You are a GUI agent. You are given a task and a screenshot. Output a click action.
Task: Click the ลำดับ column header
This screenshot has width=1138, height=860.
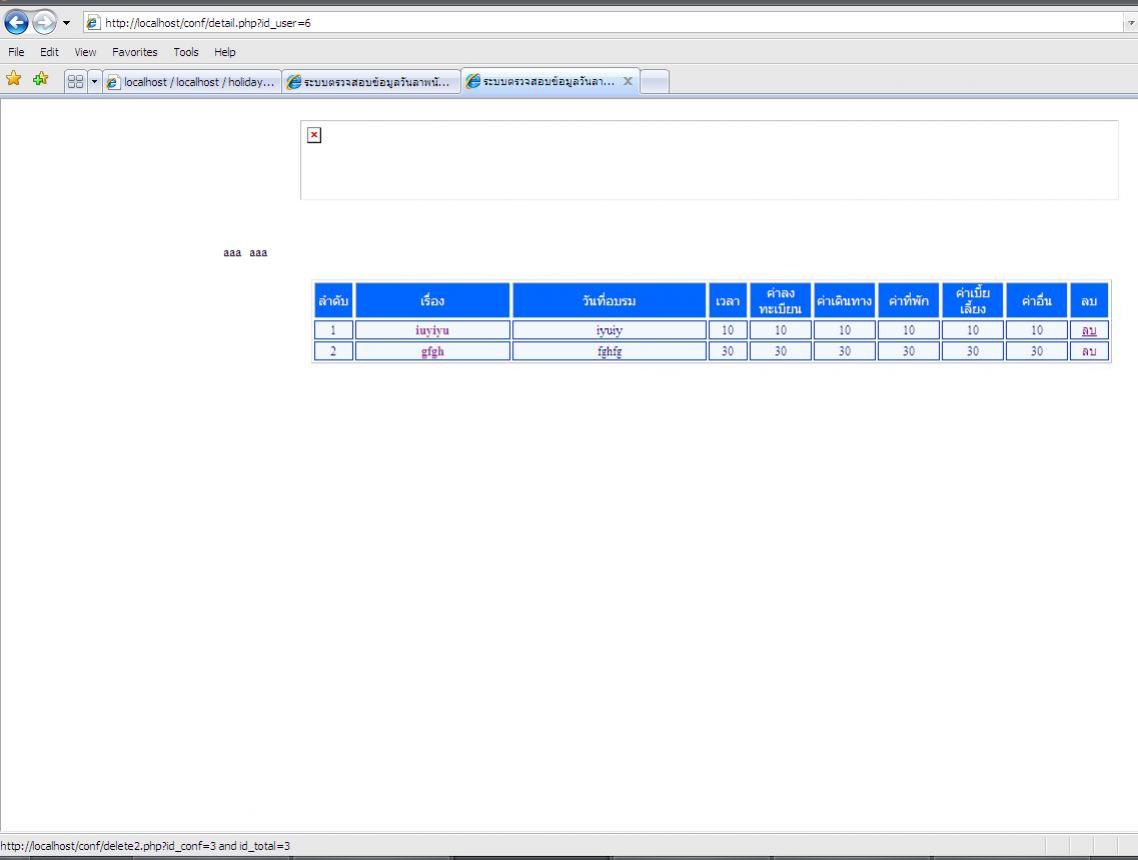point(333,300)
